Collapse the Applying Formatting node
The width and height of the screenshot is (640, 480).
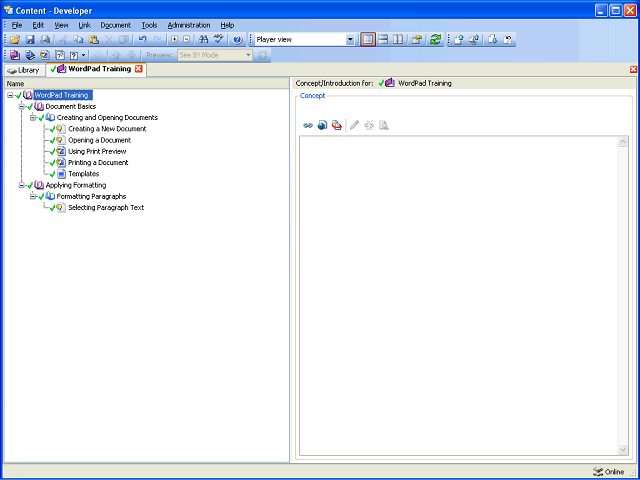[22, 185]
